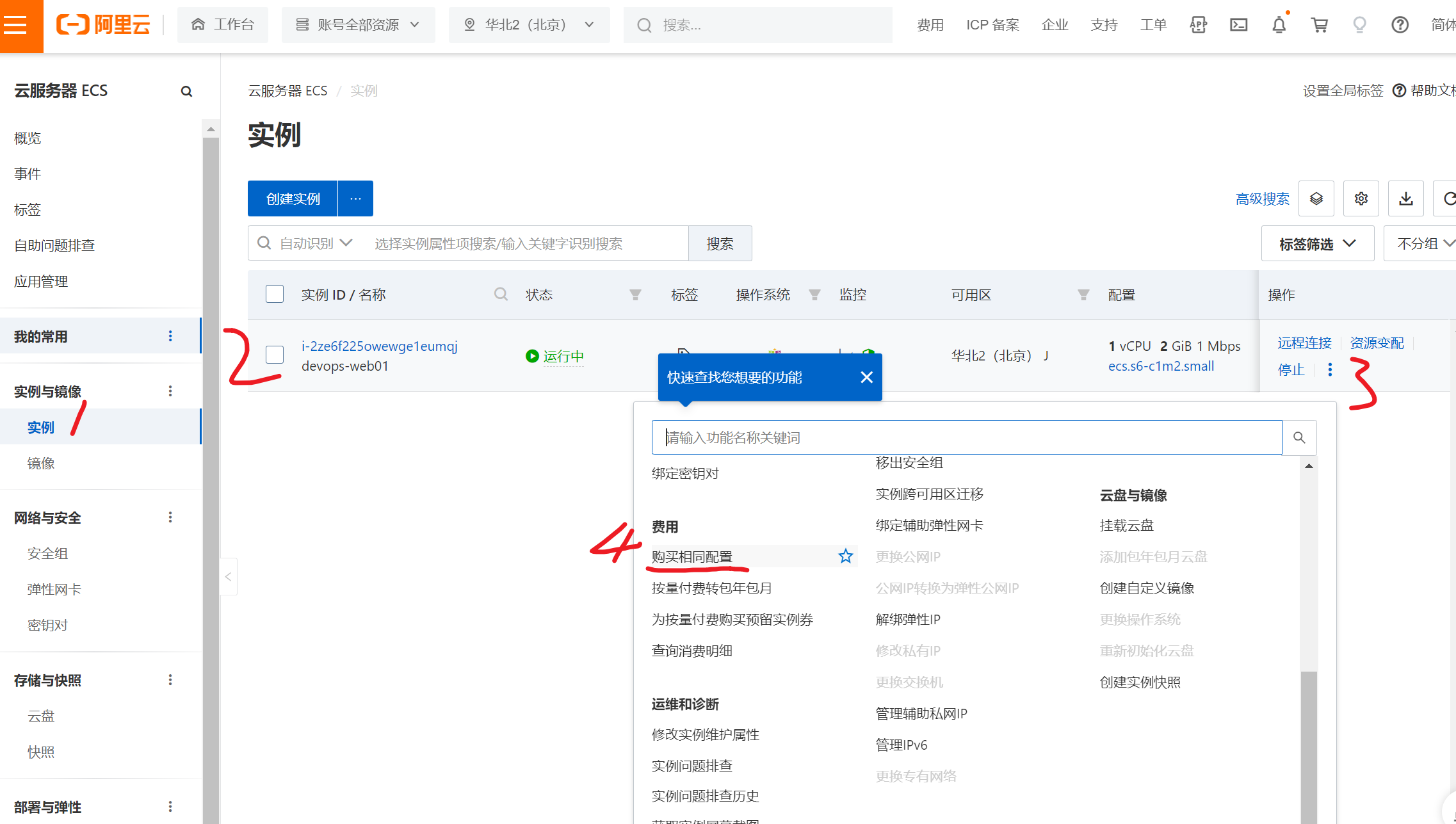Image resolution: width=1456 pixels, height=824 pixels.
Task: Star the 购买相同配置 menu item
Action: (x=845, y=556)
